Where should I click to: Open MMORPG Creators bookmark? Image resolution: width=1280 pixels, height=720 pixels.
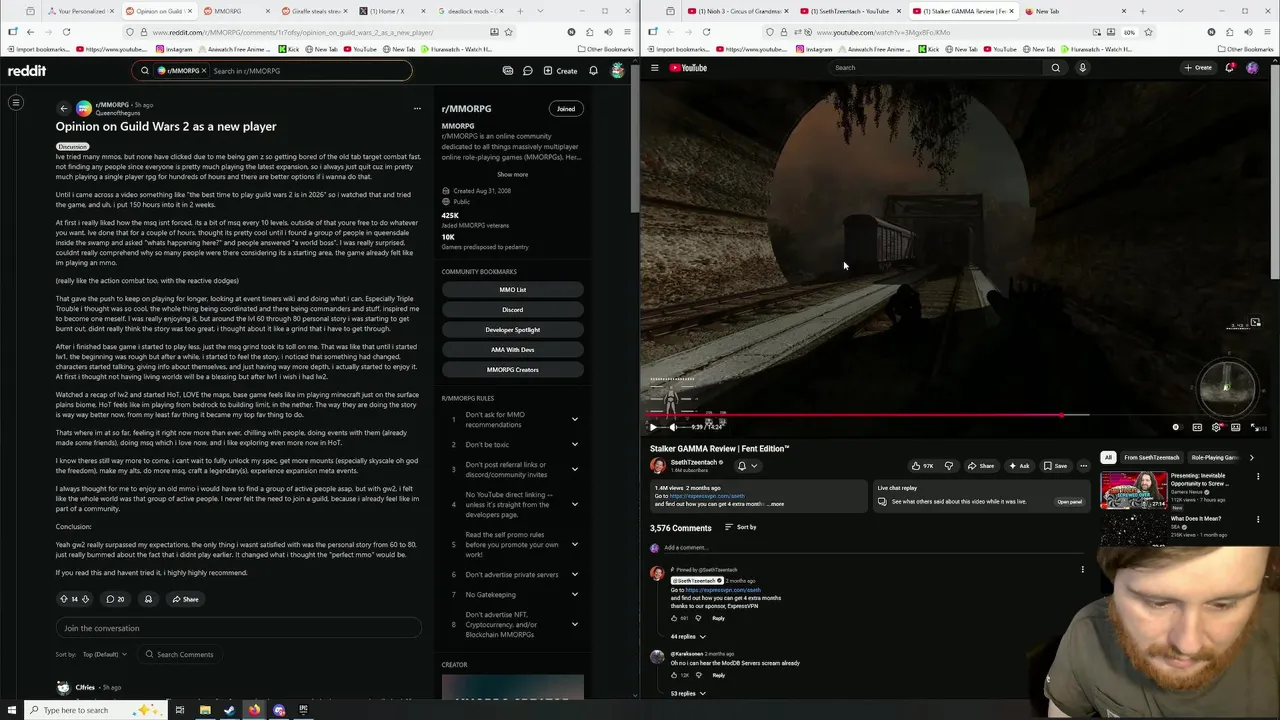tap(512, 370)
